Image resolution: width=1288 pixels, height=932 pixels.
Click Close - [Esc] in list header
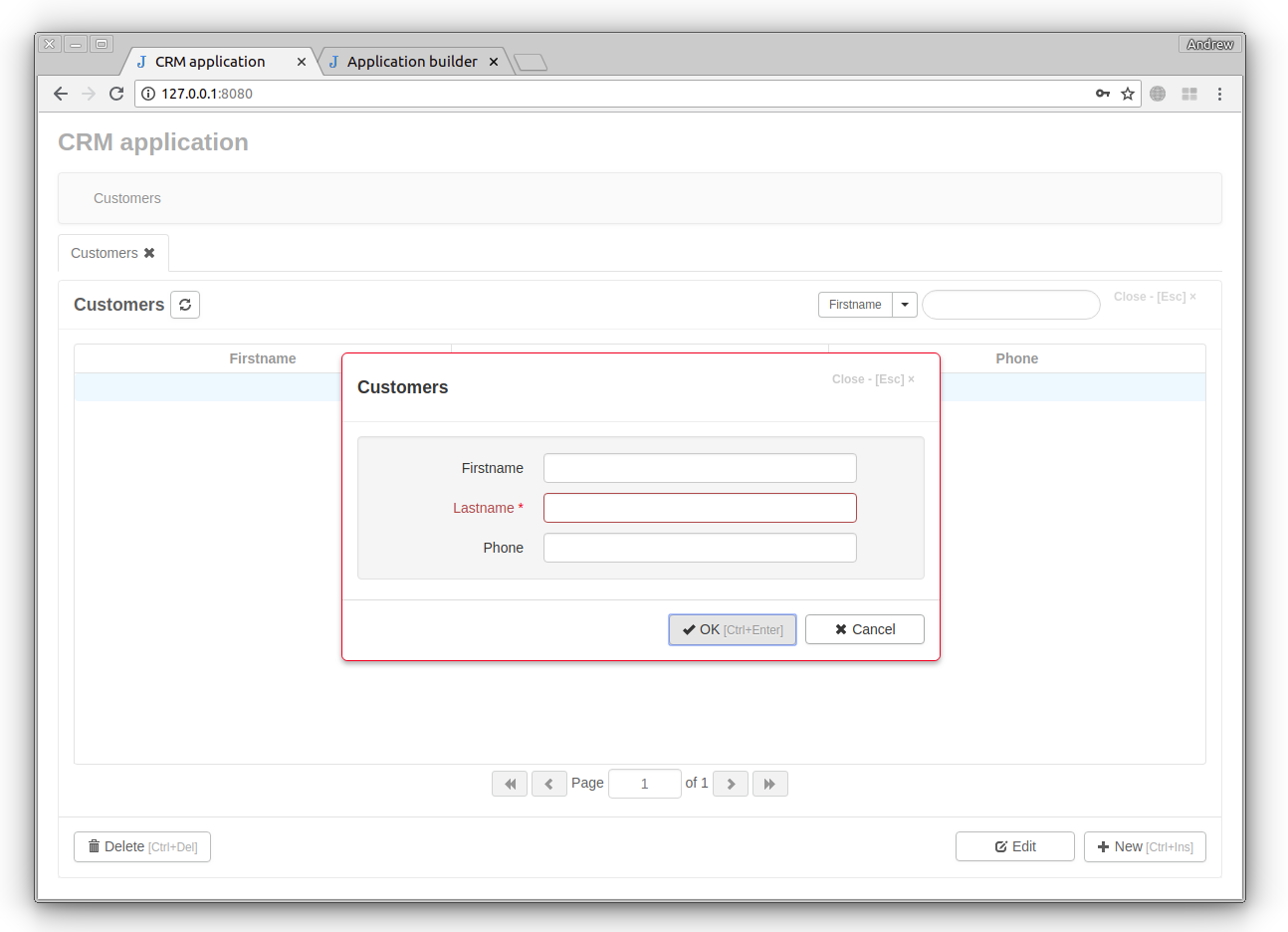1155,297
